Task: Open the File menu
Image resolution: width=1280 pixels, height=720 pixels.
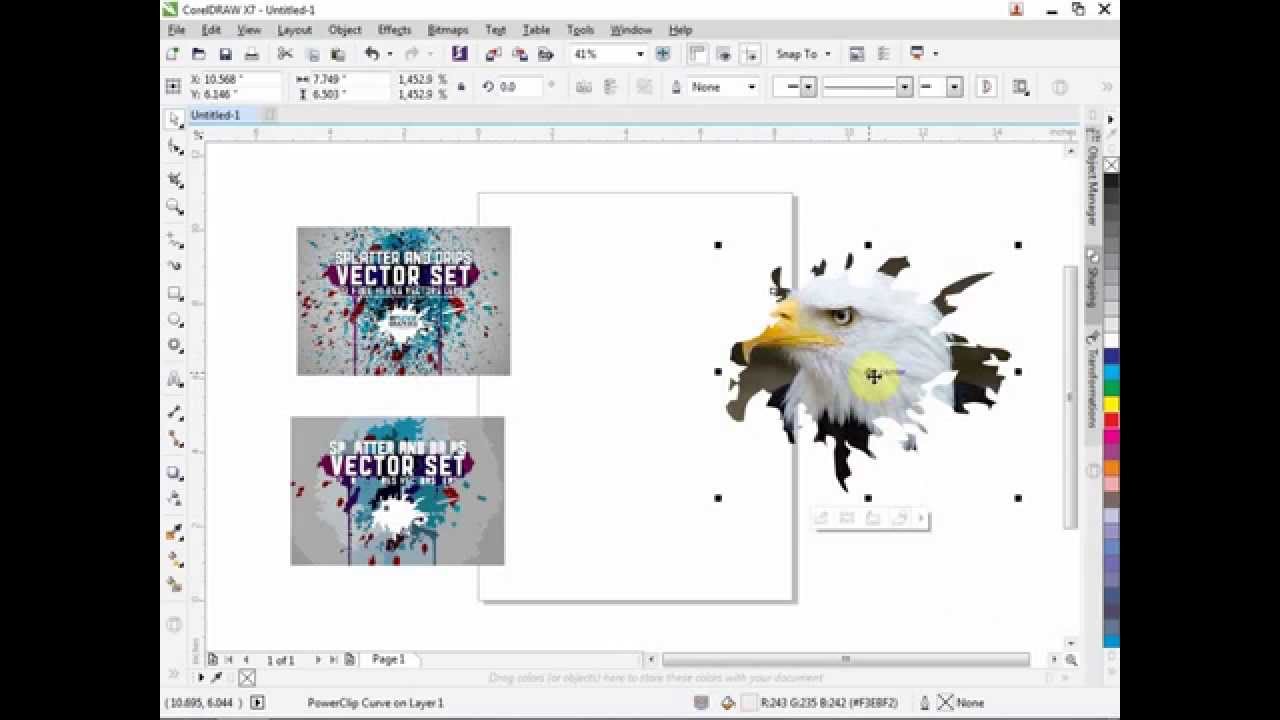Action: tap(177, 30)
